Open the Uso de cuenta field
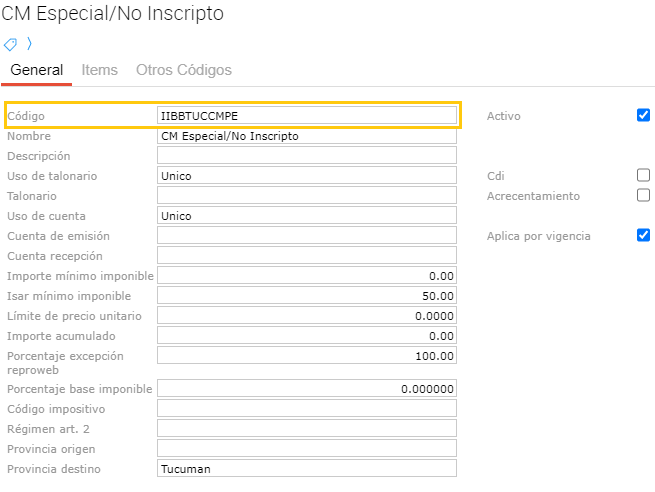Viewport: 655px width, 492px height. click(x=307, y=216)
